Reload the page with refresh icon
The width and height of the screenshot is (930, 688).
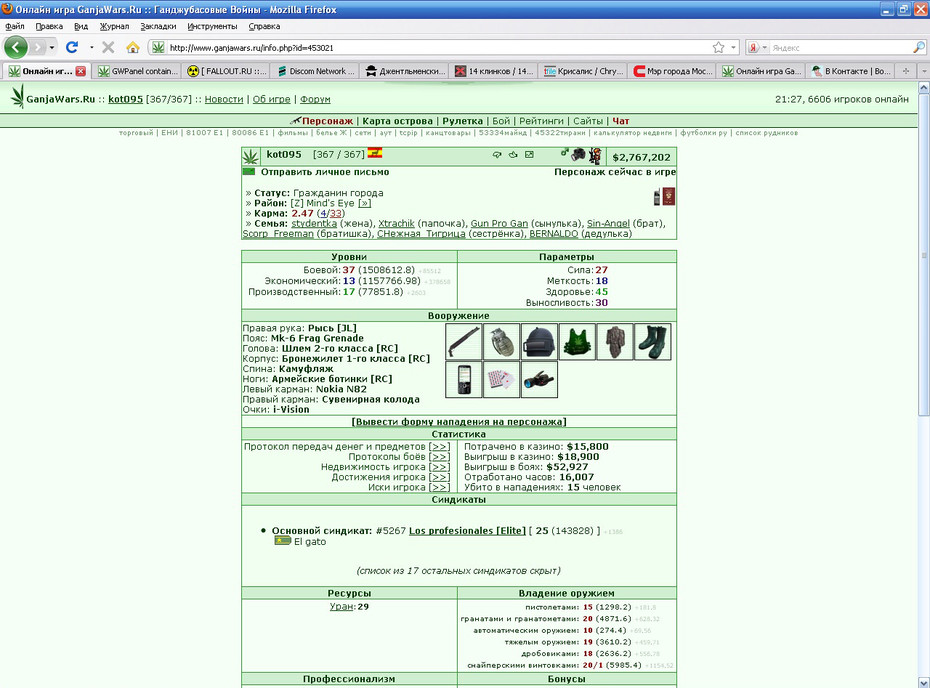[x=72, y=47]
